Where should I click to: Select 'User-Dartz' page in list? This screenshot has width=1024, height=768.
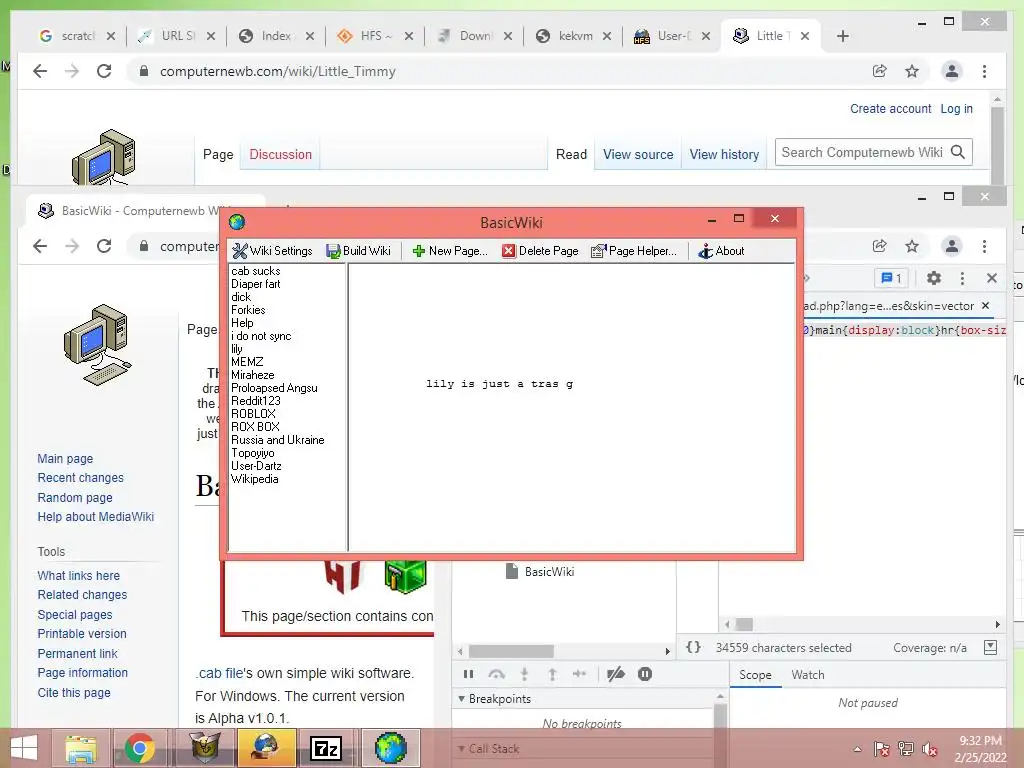point(256,466)
